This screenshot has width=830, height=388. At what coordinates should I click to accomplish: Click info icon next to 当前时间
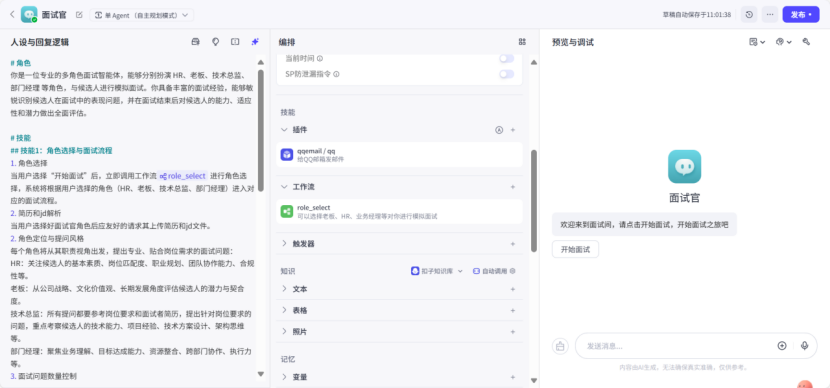point(320,59)
